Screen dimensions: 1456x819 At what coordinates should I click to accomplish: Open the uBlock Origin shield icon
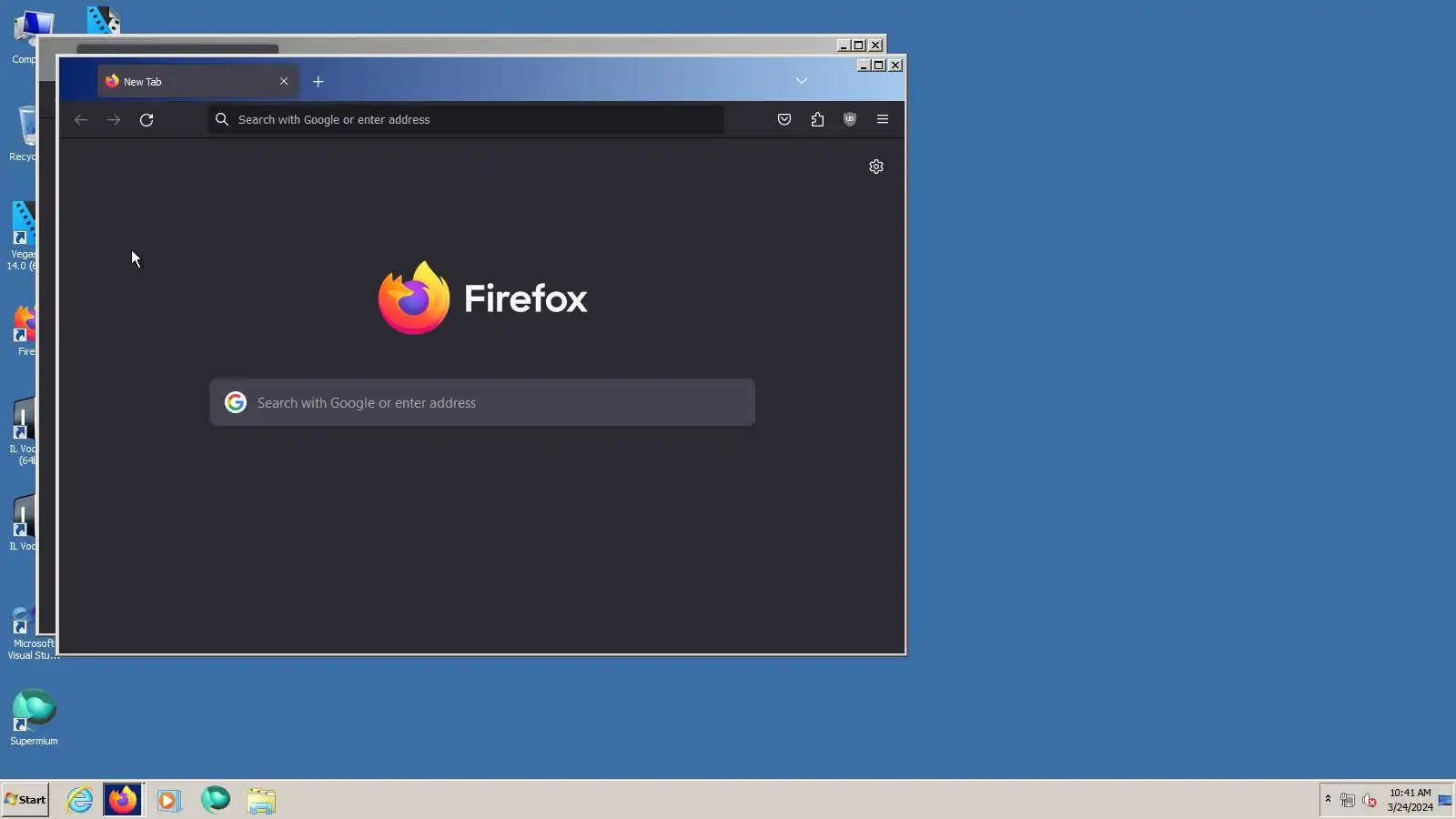850,119
